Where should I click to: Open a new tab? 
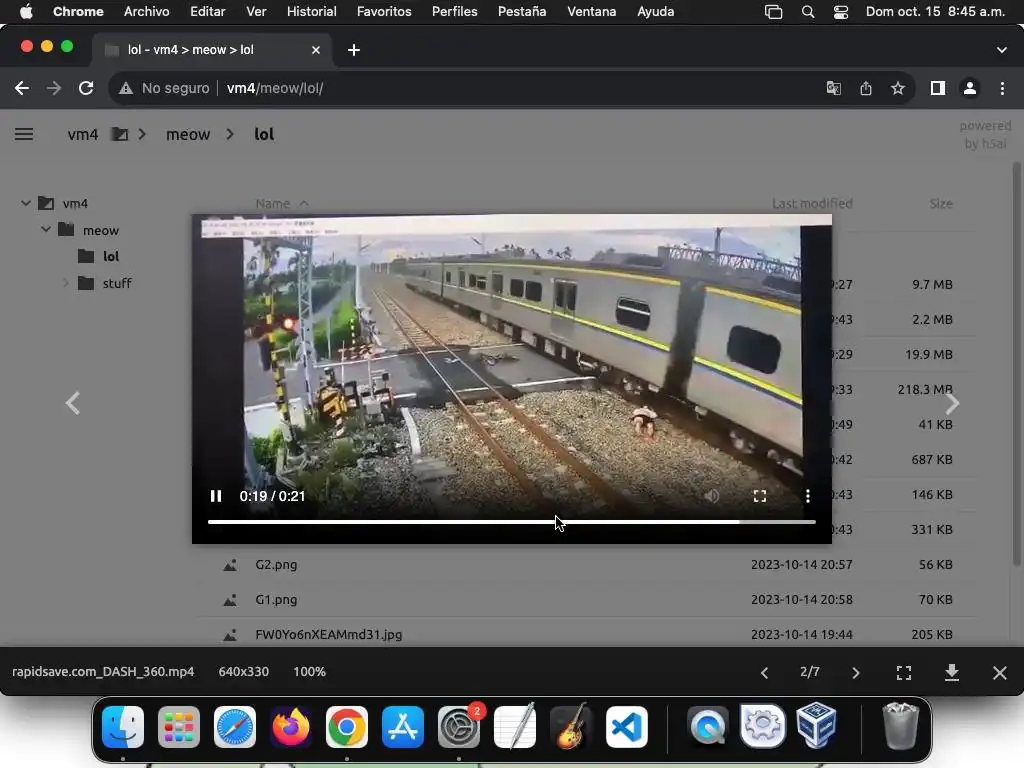pos(354,50)
